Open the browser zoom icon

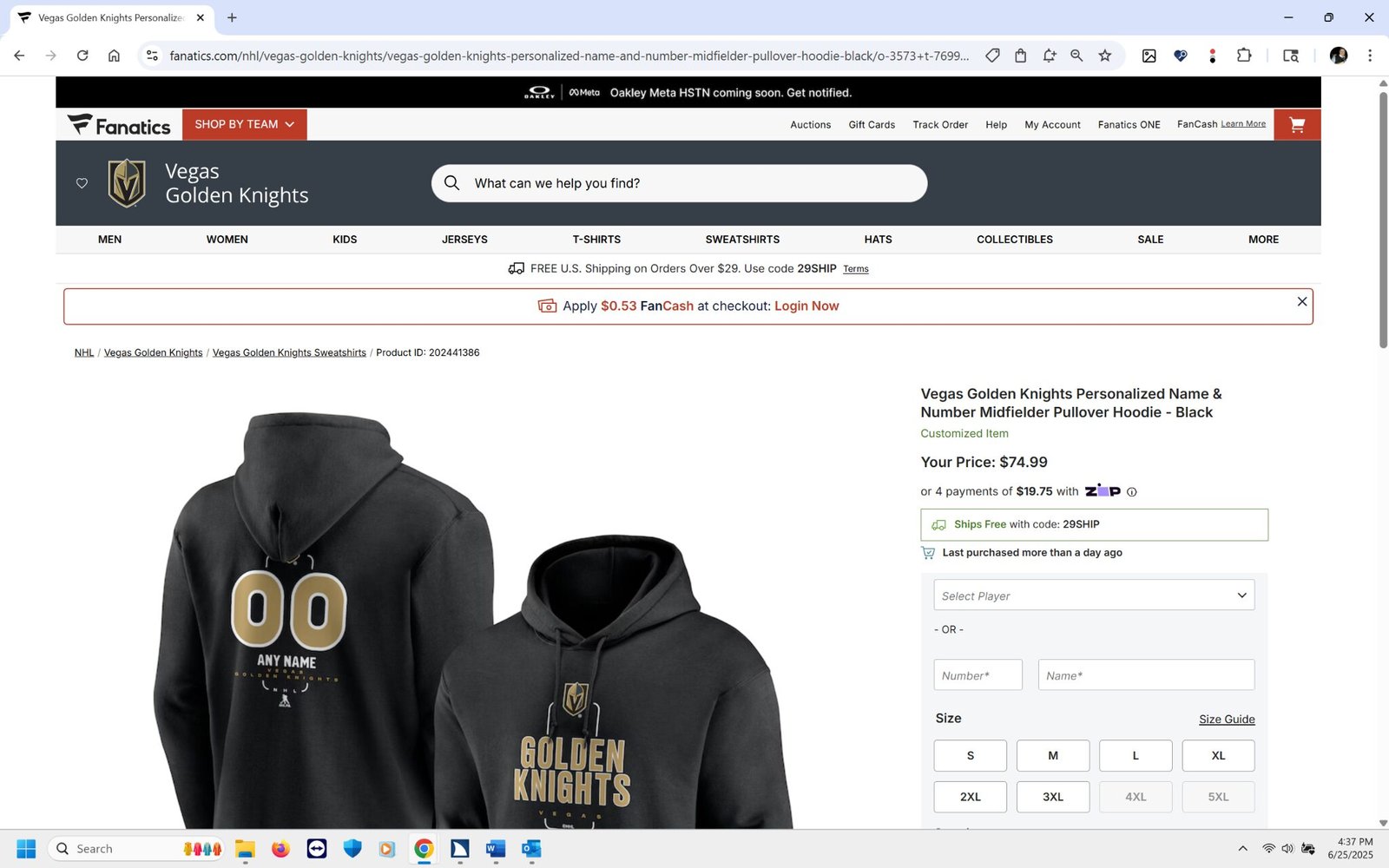1076,56
